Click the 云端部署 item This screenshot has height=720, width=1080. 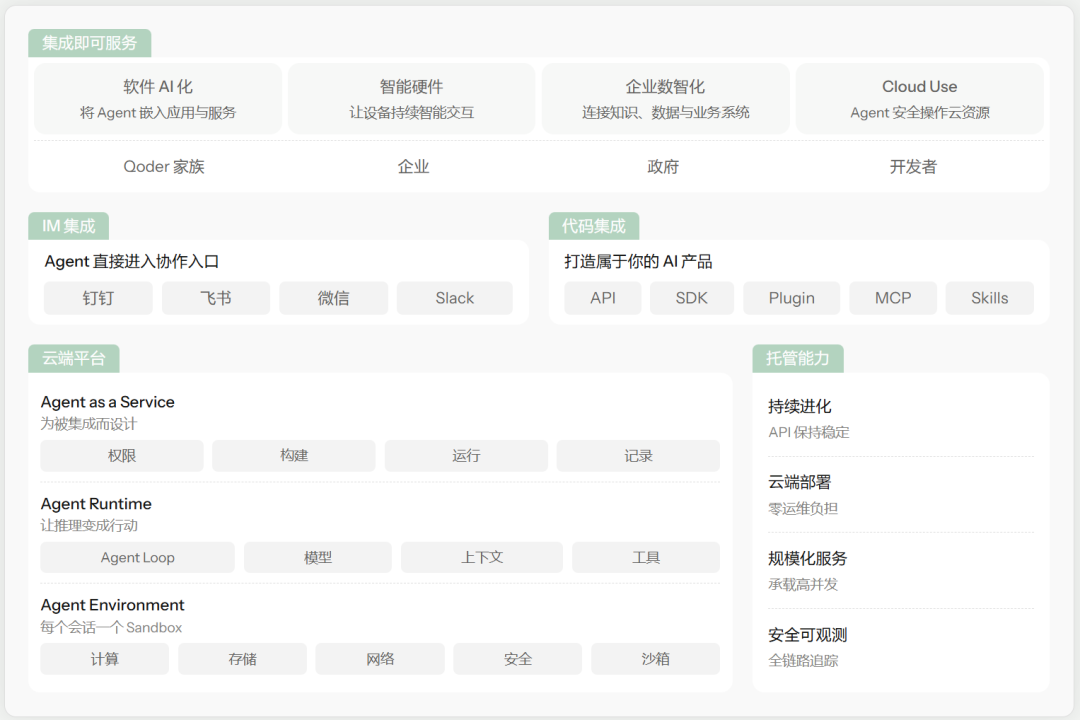[x=800, y=482]
